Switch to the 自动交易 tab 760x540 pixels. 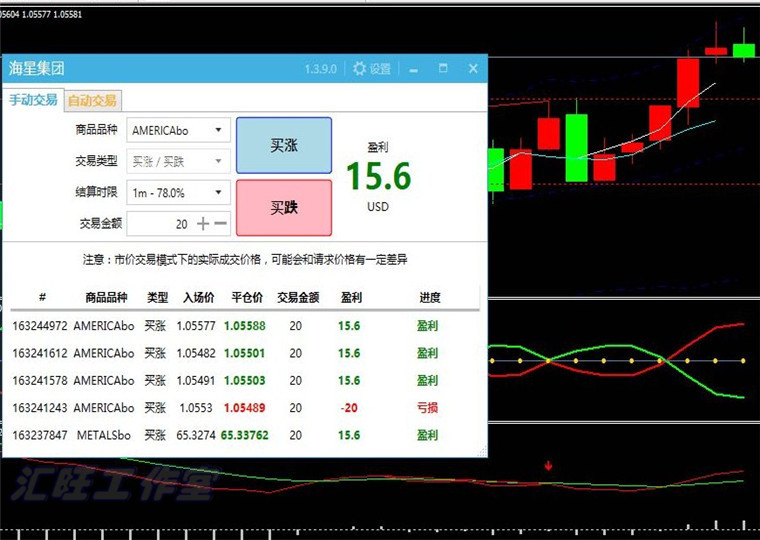(92, 100)
